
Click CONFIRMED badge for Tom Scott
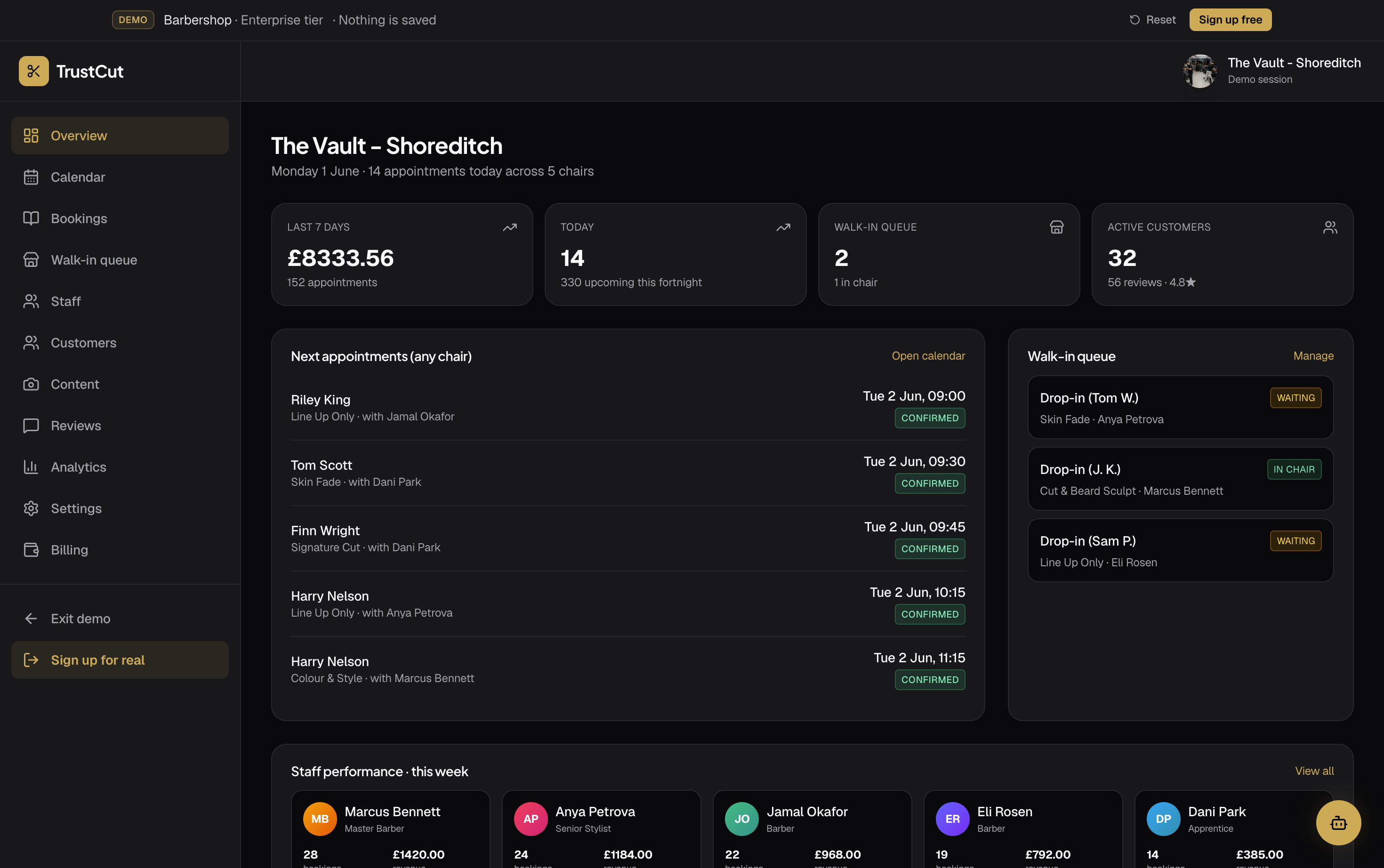(x=929, y=483)
